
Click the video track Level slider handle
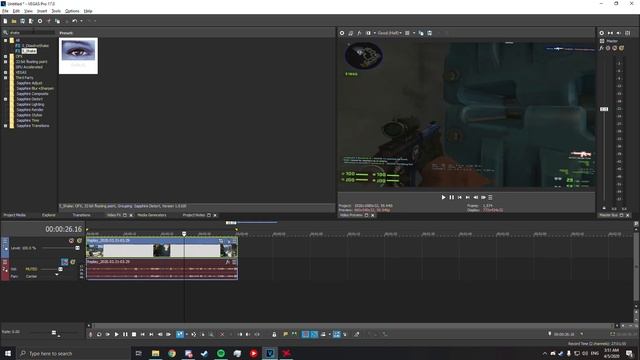tap(78, 248)
